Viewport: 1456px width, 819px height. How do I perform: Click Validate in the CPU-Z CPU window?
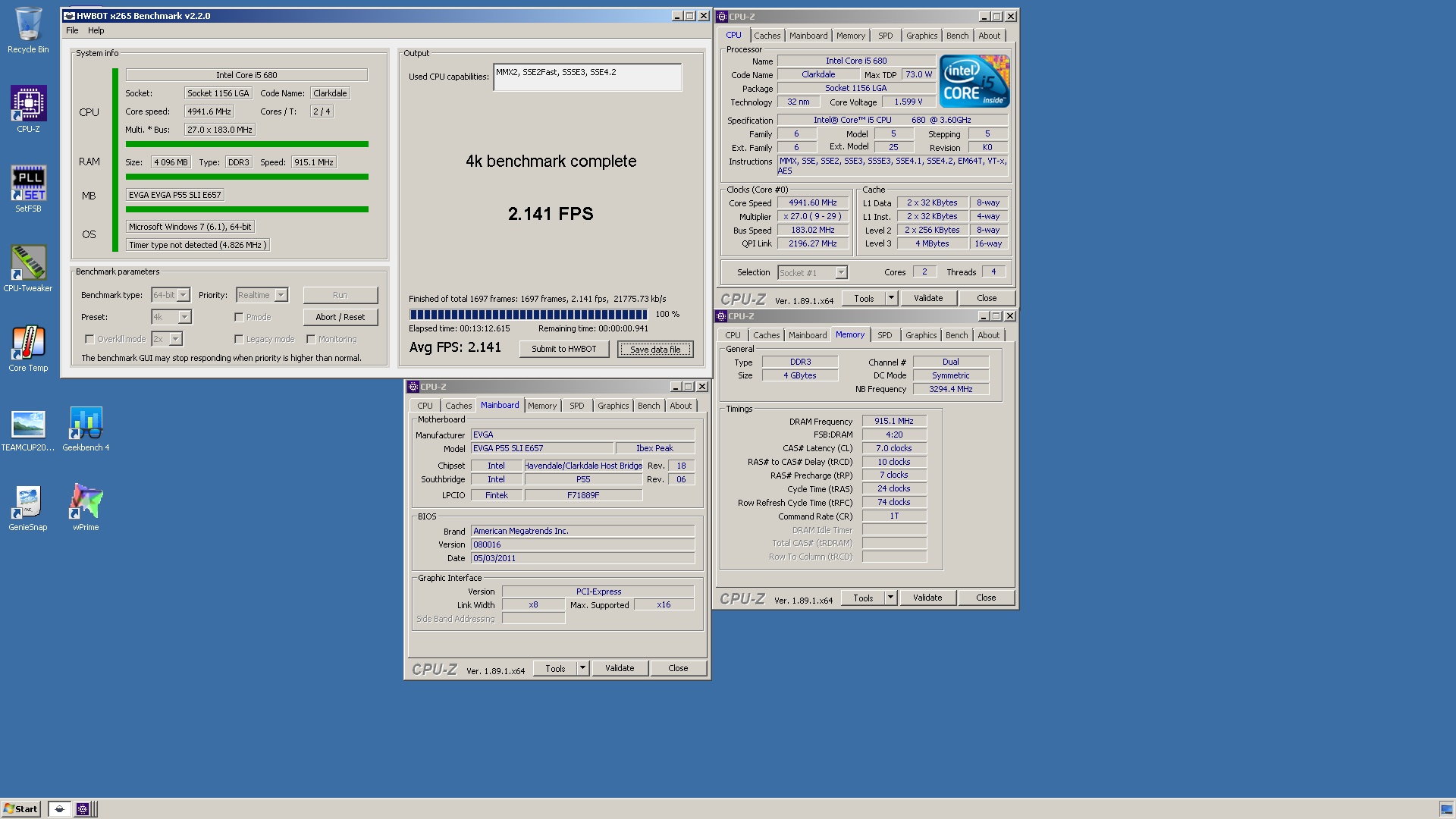(928, 298)
